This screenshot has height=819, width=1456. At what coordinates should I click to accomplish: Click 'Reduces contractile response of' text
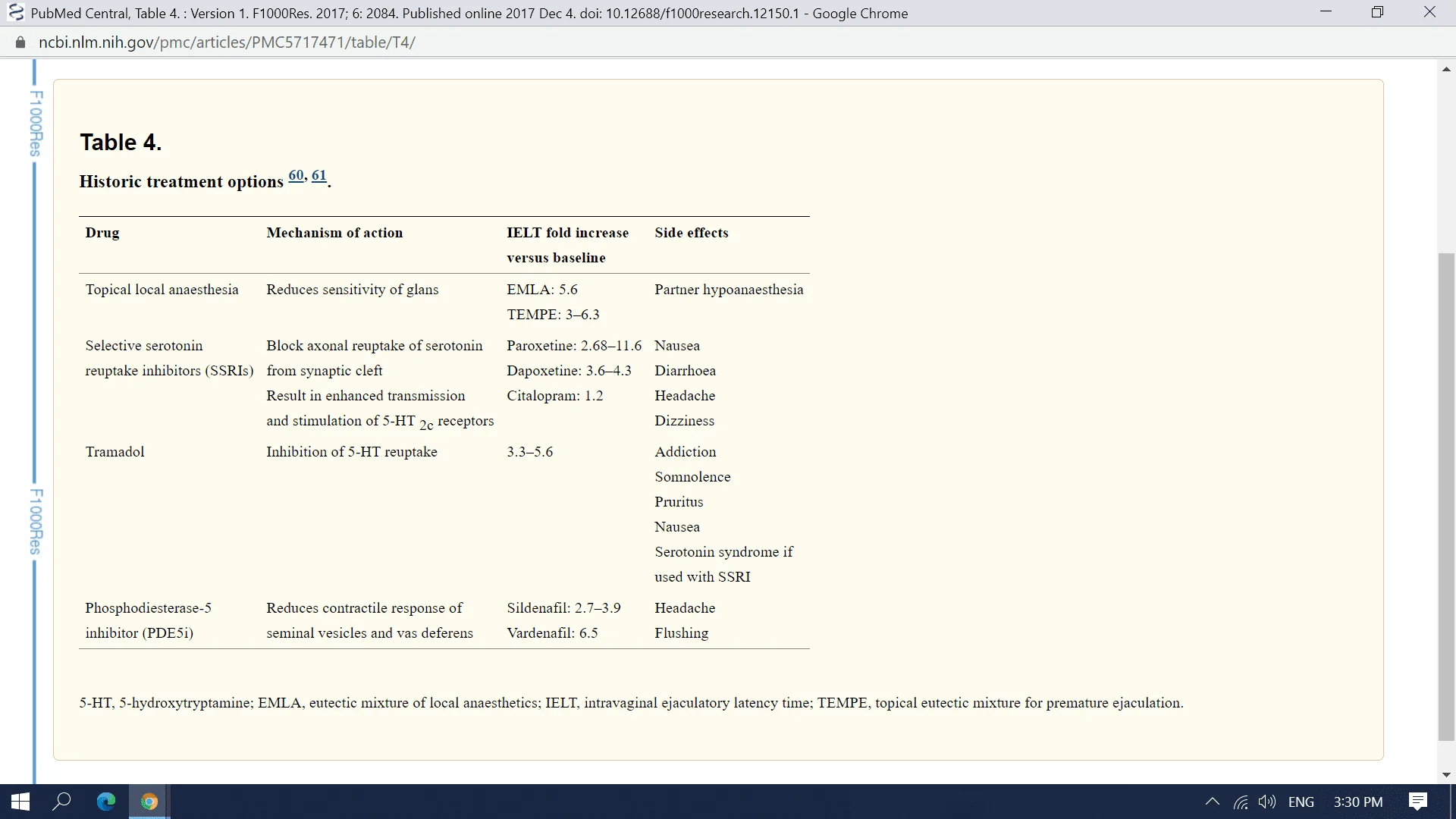click(364, 608)
